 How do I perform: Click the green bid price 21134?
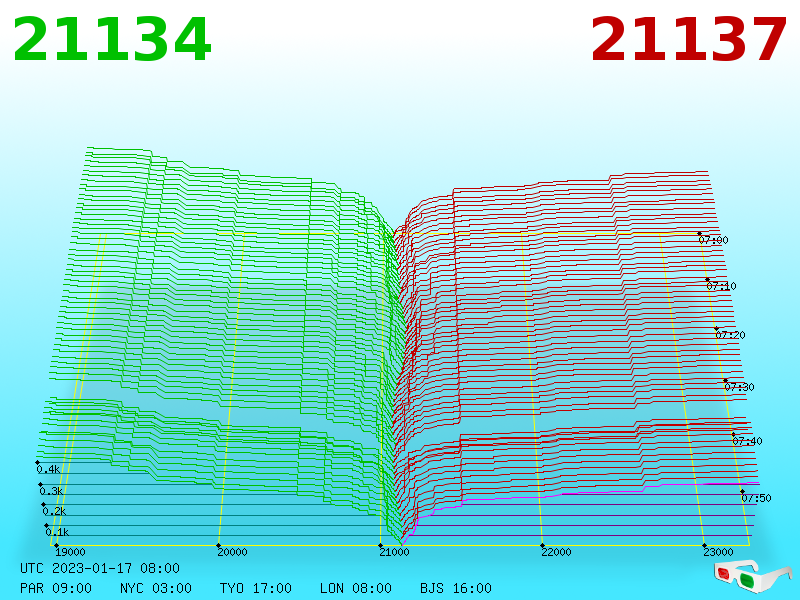pyautogui.click(x=112, y=39)
